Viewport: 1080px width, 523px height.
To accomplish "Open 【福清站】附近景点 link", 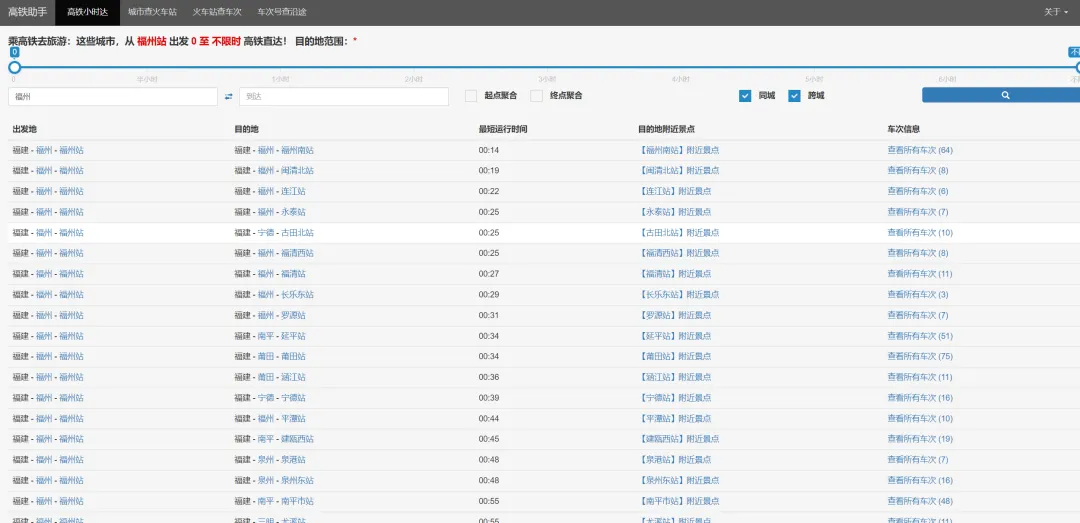I will pyautogui.click(x=675, y=274).
